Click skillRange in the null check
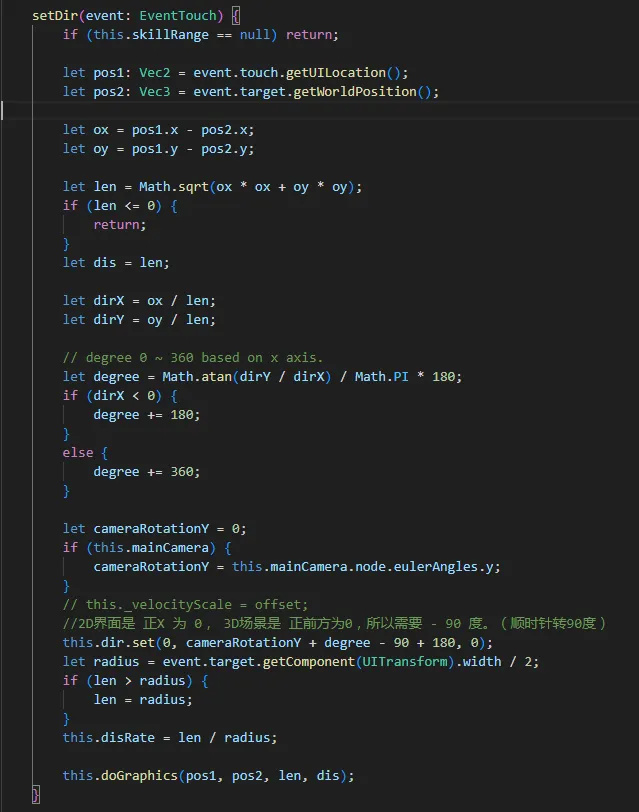 170,35
